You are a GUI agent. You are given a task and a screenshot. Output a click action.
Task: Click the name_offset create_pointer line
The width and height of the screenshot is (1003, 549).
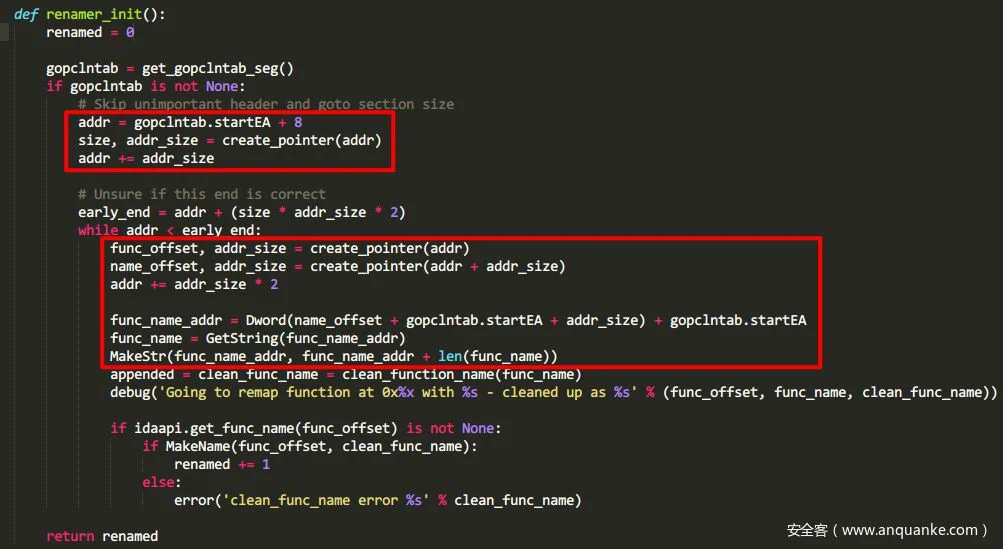pos(338,266)
